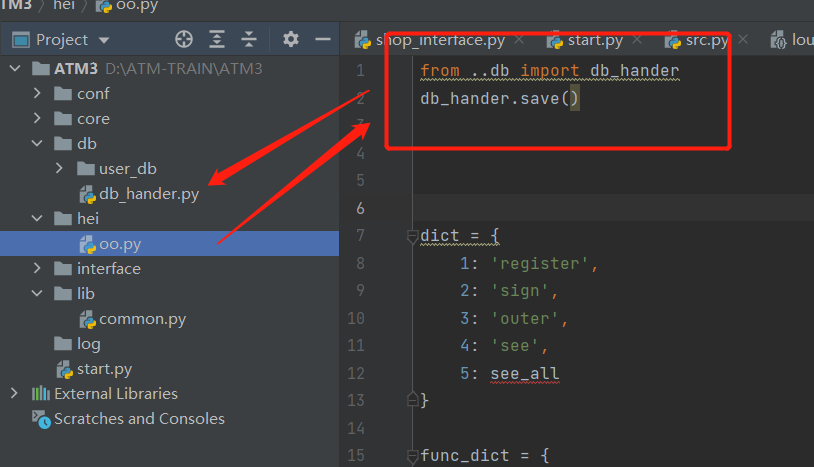Screen dimensions: 814x467
Task: Place cursor on 'register' string
Action: (539, 264)
